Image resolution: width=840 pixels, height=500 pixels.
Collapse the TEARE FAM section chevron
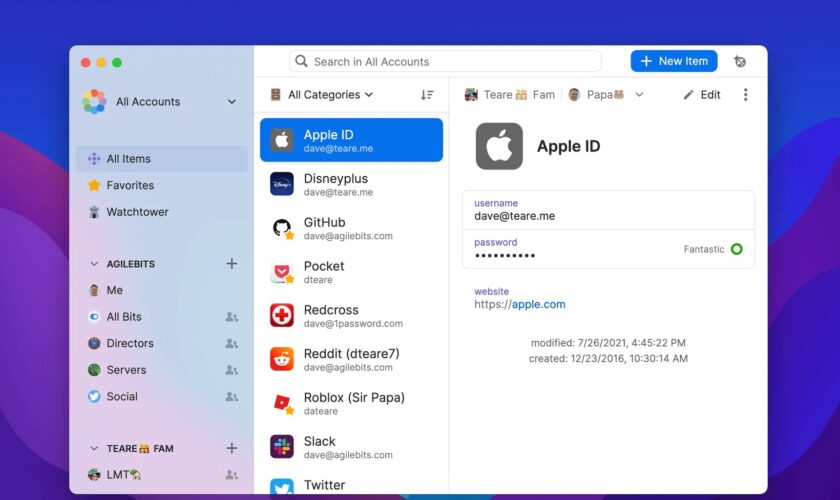[94, 448]
